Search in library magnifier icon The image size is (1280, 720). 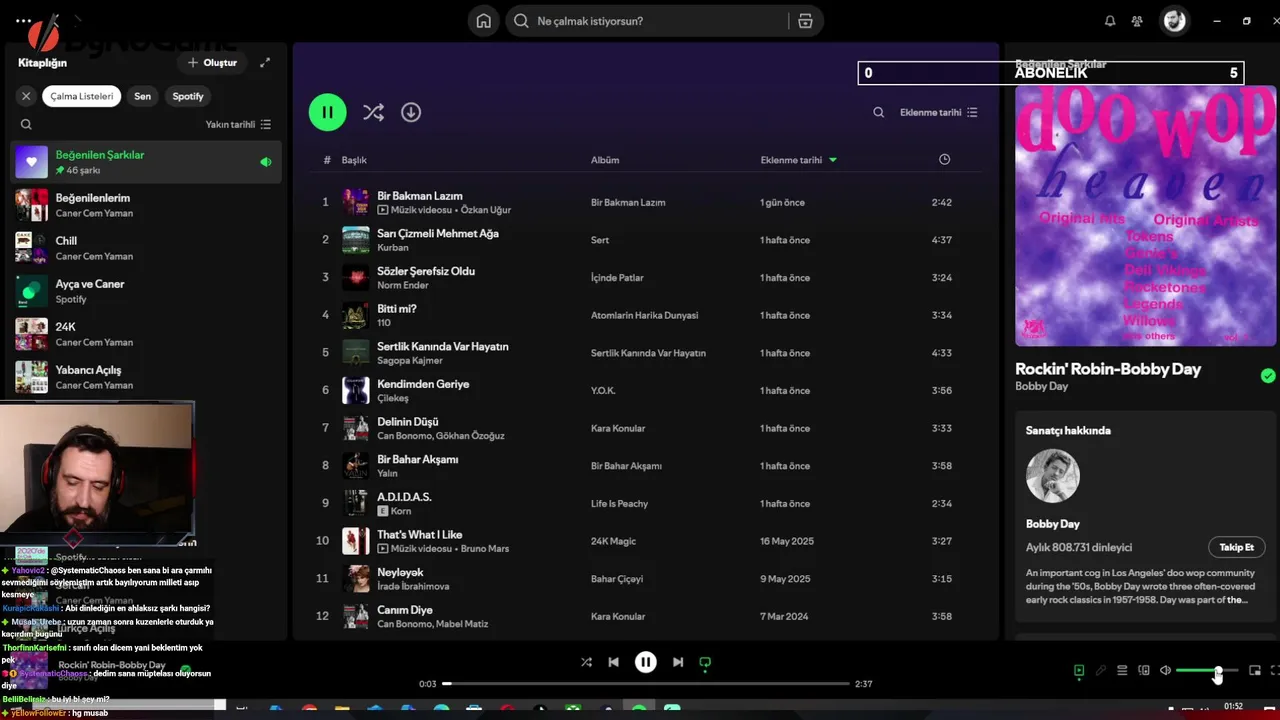(27, 124)
